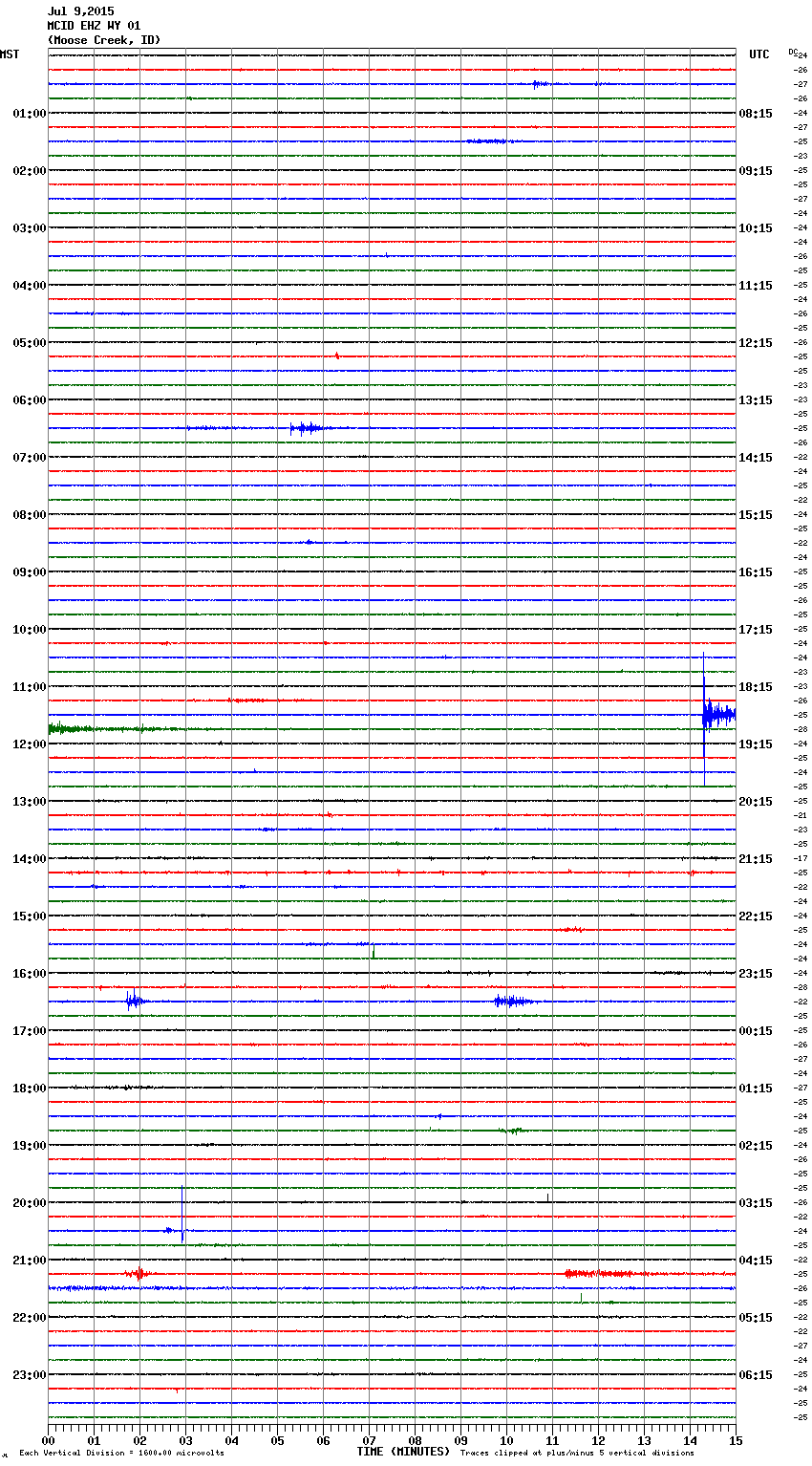This screenshot has width=812, height=1466.
Task: Select the 04:00 MST time label
Action: click(30, 286)
